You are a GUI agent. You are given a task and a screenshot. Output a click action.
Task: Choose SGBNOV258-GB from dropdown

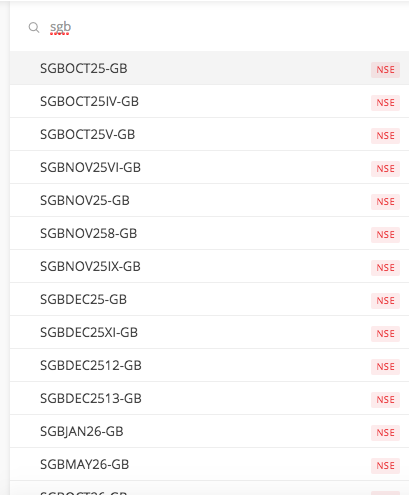[209, 233]
